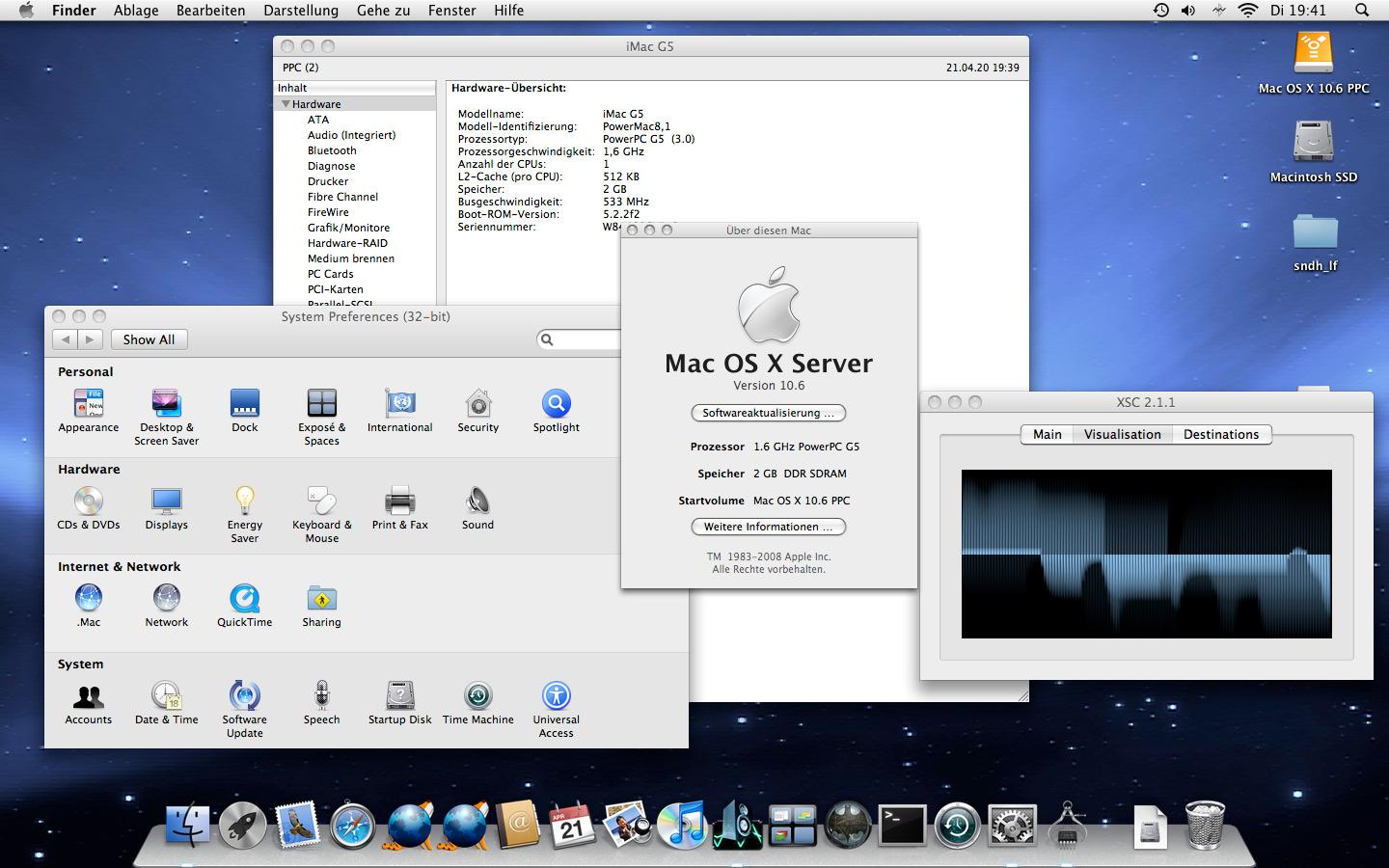Collapse the Hardware tree disclosure triangle

click(286, 104)
